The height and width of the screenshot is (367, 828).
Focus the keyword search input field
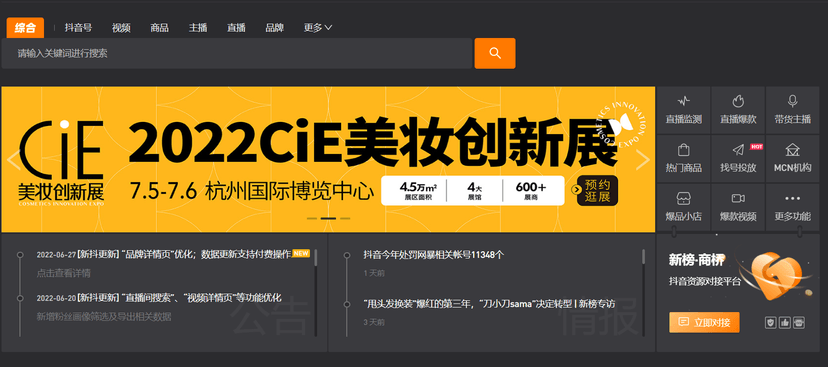[x=237, y=53]
